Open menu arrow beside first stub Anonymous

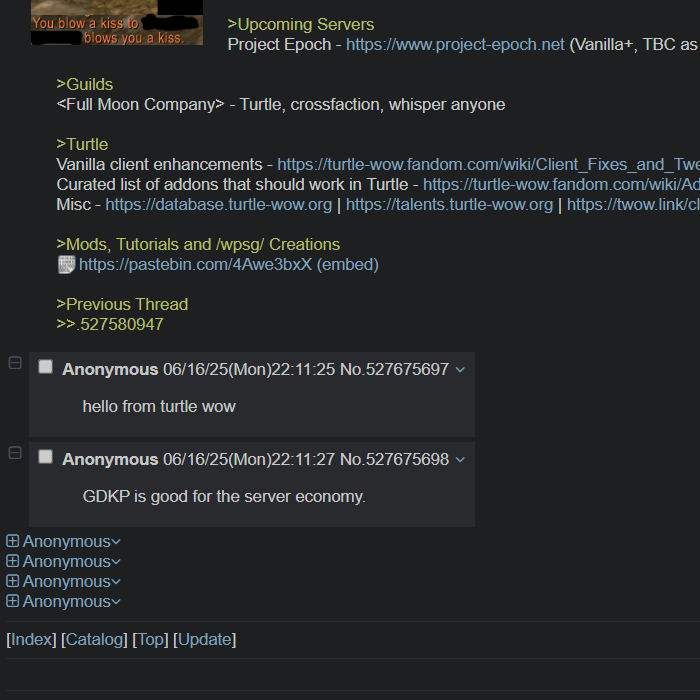click(116, 542)
